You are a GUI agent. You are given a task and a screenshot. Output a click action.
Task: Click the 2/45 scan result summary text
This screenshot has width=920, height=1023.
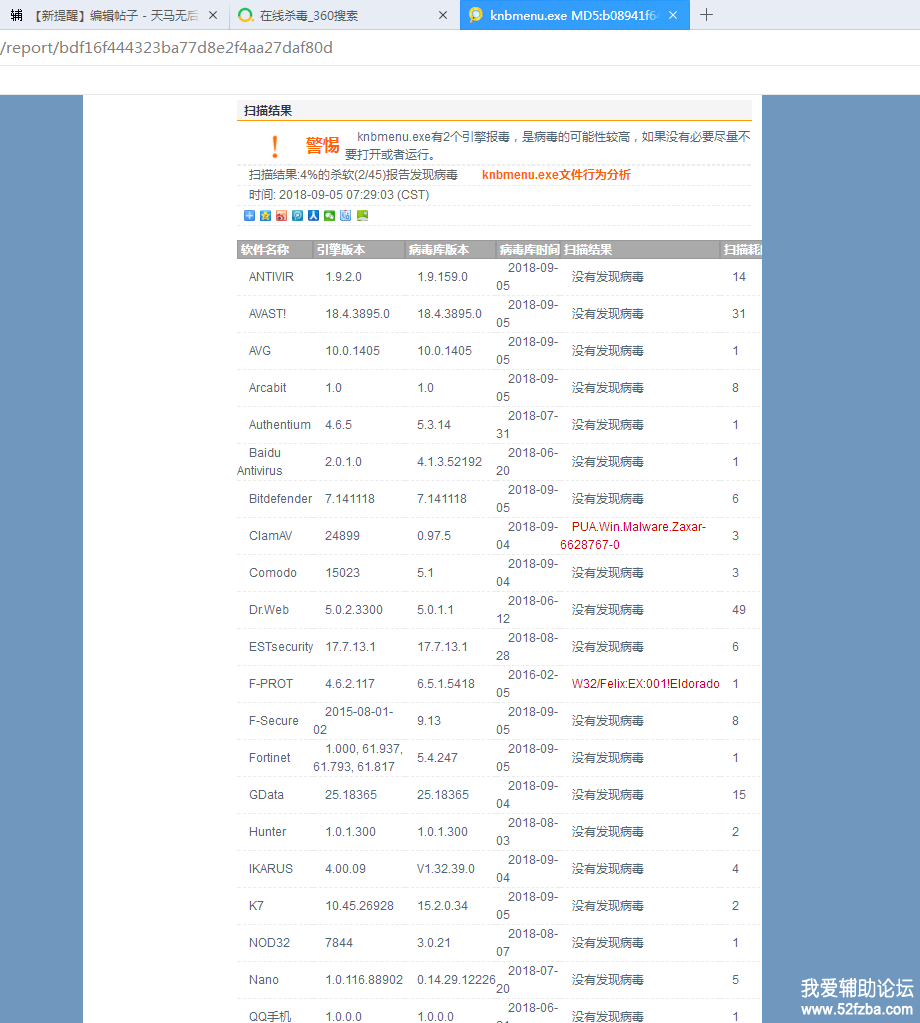point(353,175)
